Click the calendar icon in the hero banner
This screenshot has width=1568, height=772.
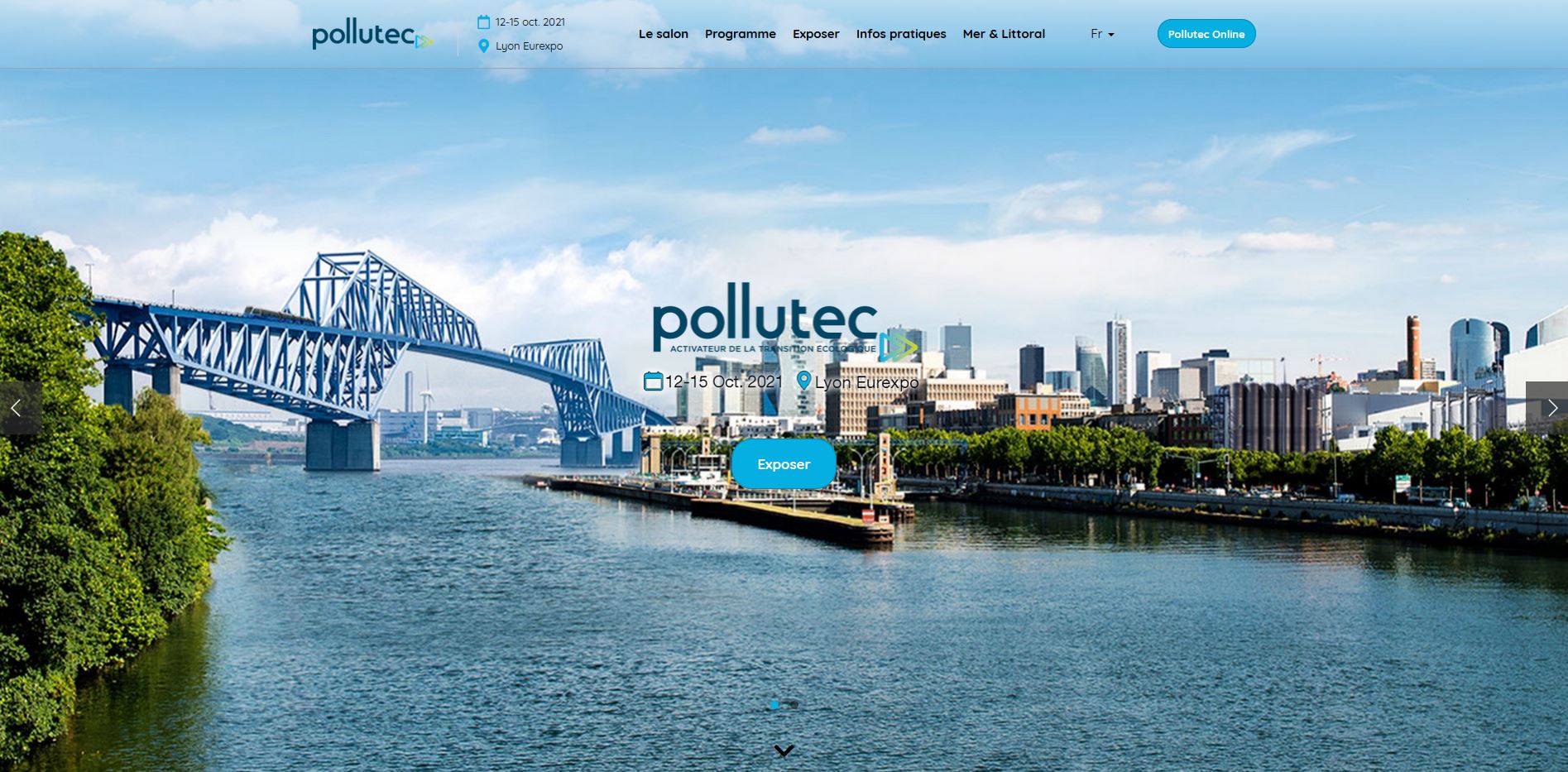pos(653,381)
